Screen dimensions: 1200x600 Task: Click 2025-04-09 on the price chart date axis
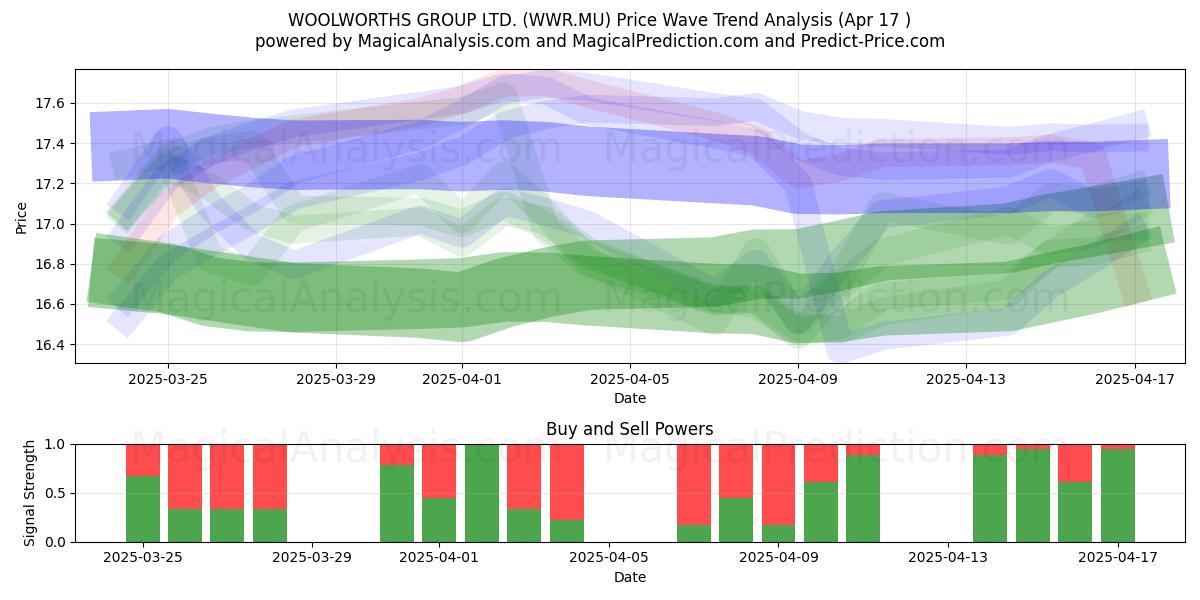798,379
